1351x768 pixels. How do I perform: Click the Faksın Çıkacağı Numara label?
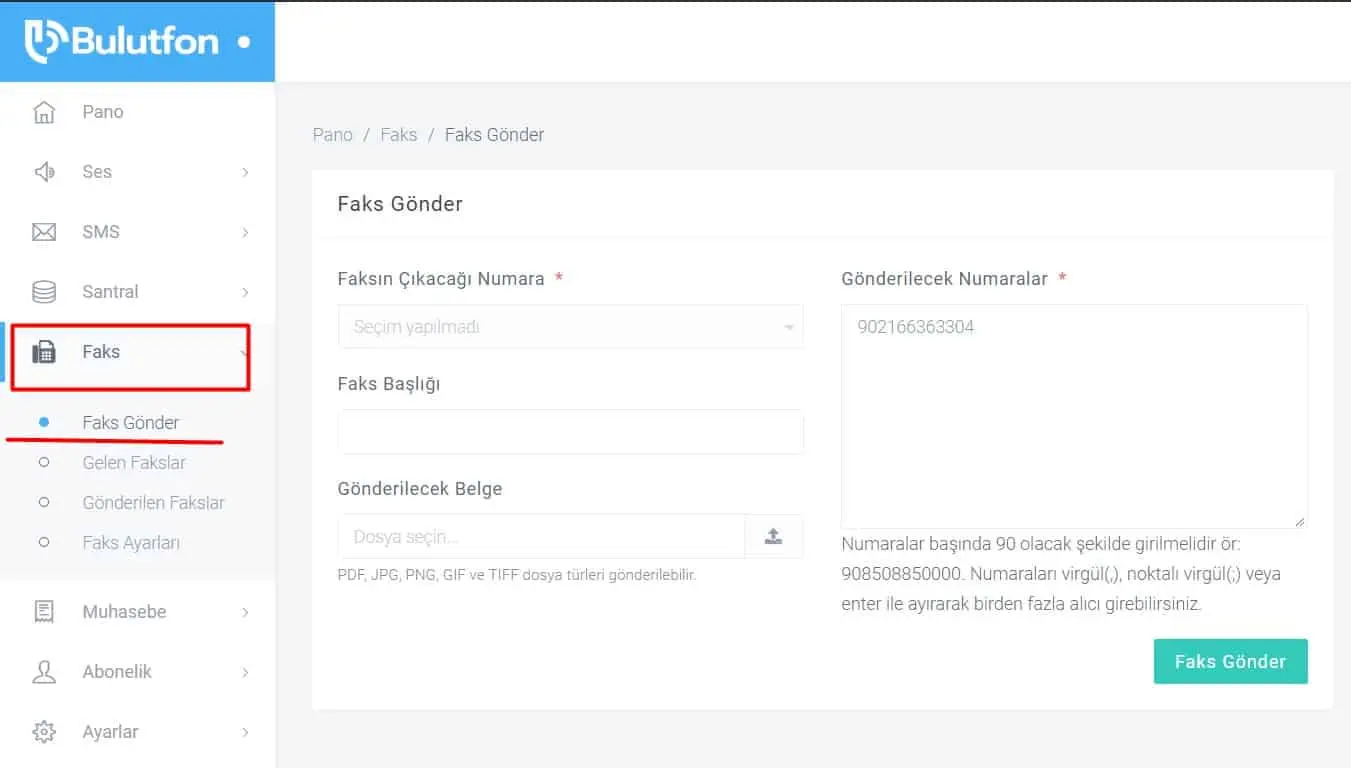[x=441, y=279]
